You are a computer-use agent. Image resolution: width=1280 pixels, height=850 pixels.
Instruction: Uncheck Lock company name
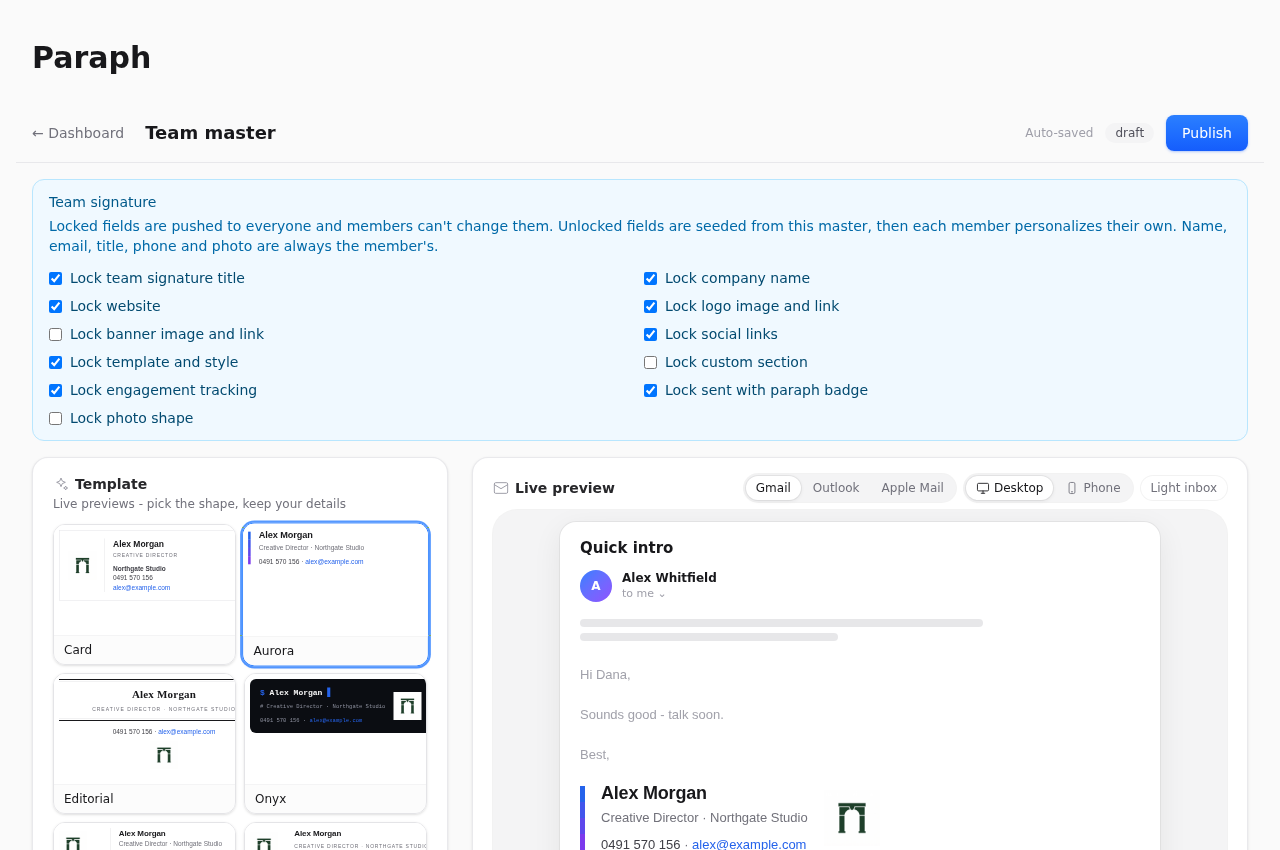tap(651, 279)
